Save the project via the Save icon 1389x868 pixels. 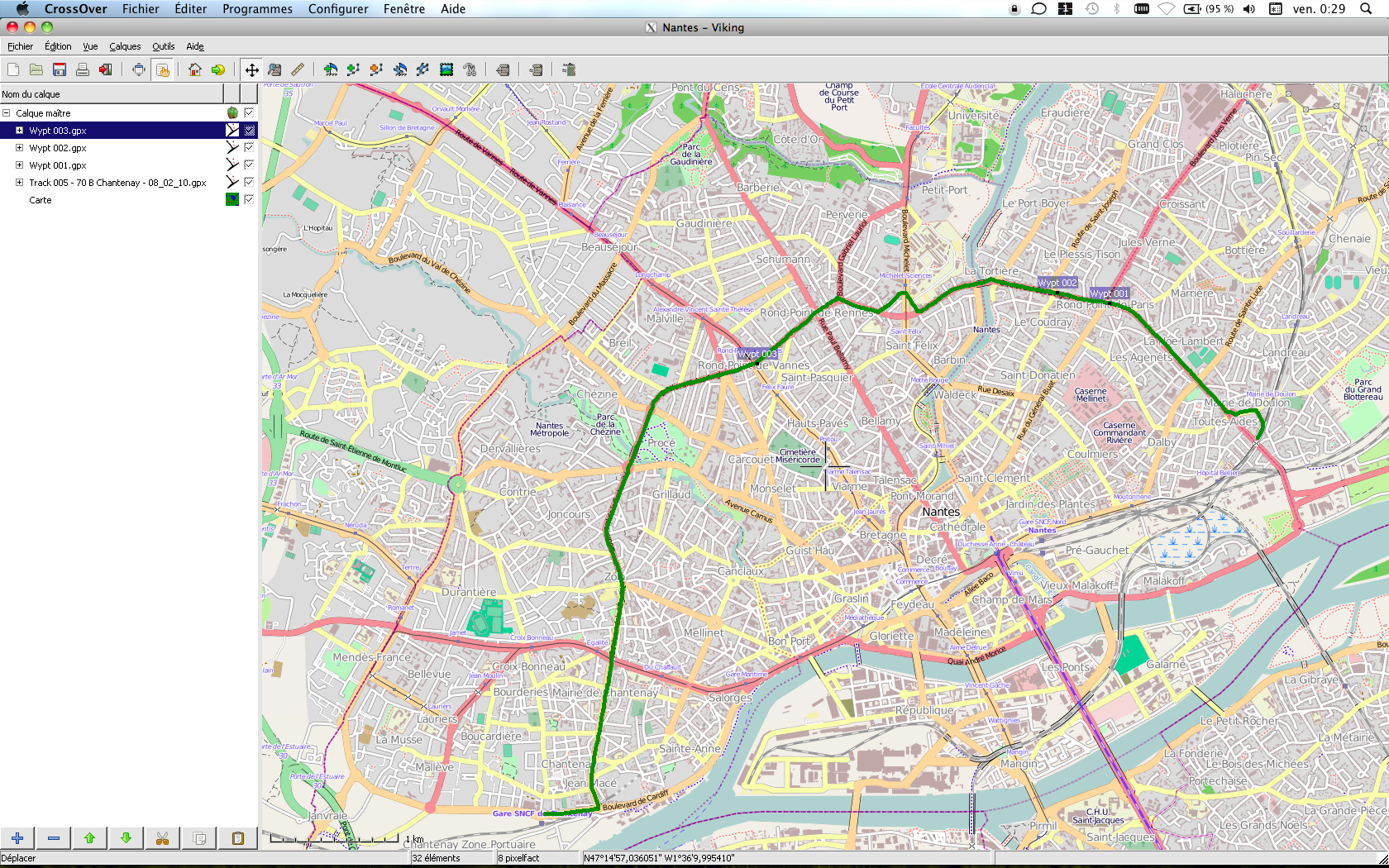(x=59, y=69)
